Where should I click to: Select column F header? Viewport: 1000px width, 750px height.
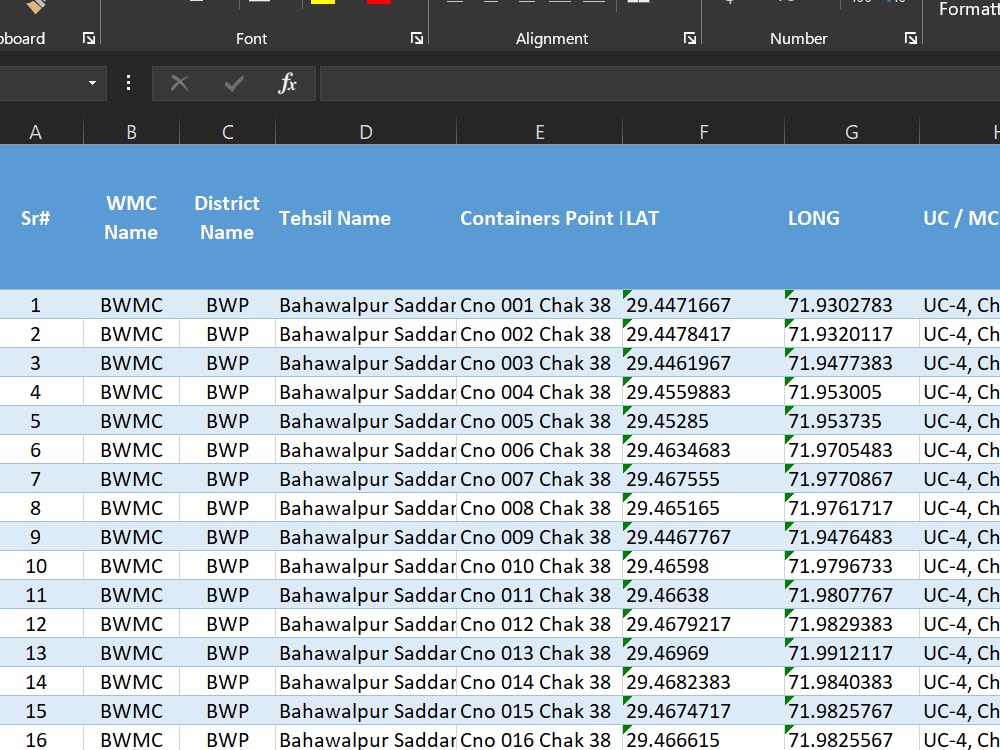pos(703,133)
